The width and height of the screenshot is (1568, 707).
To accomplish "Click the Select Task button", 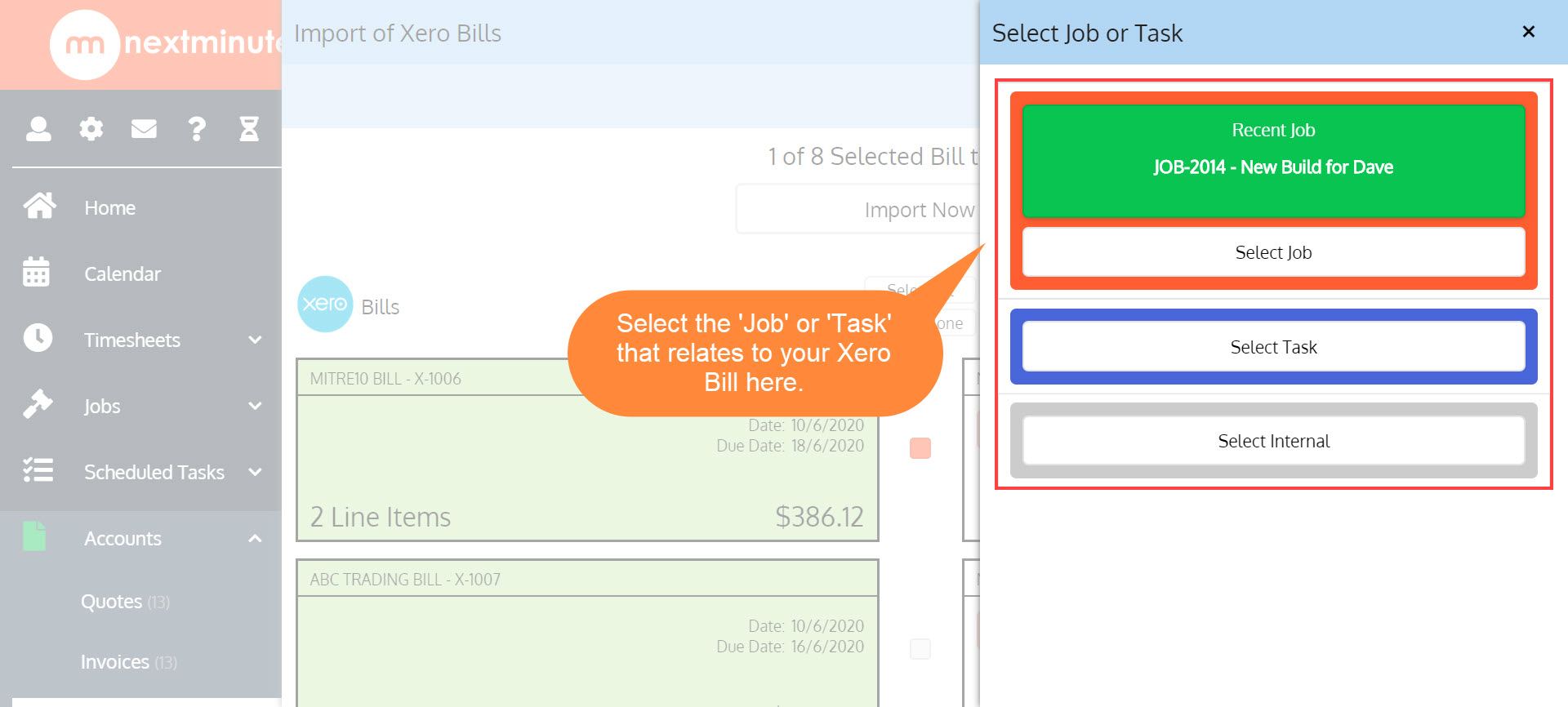I will (1273, 347).
